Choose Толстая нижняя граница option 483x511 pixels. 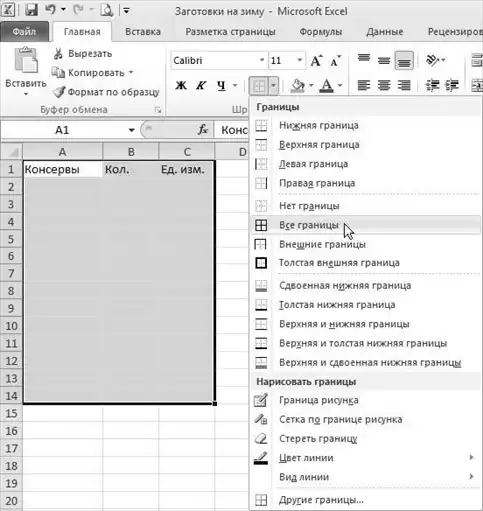coord(365,305)
